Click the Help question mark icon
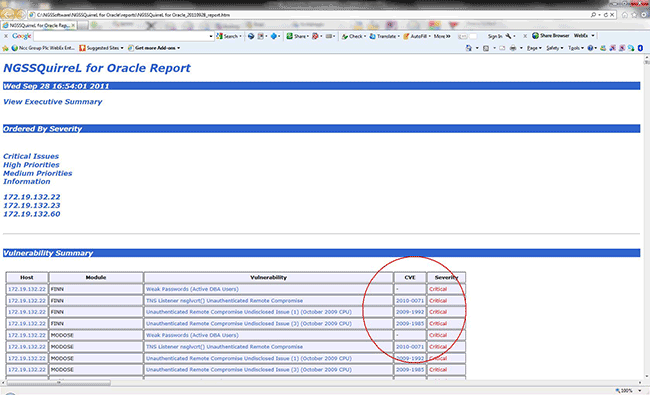This screenshot has height=395, width=650. click(x=590, y=48)
